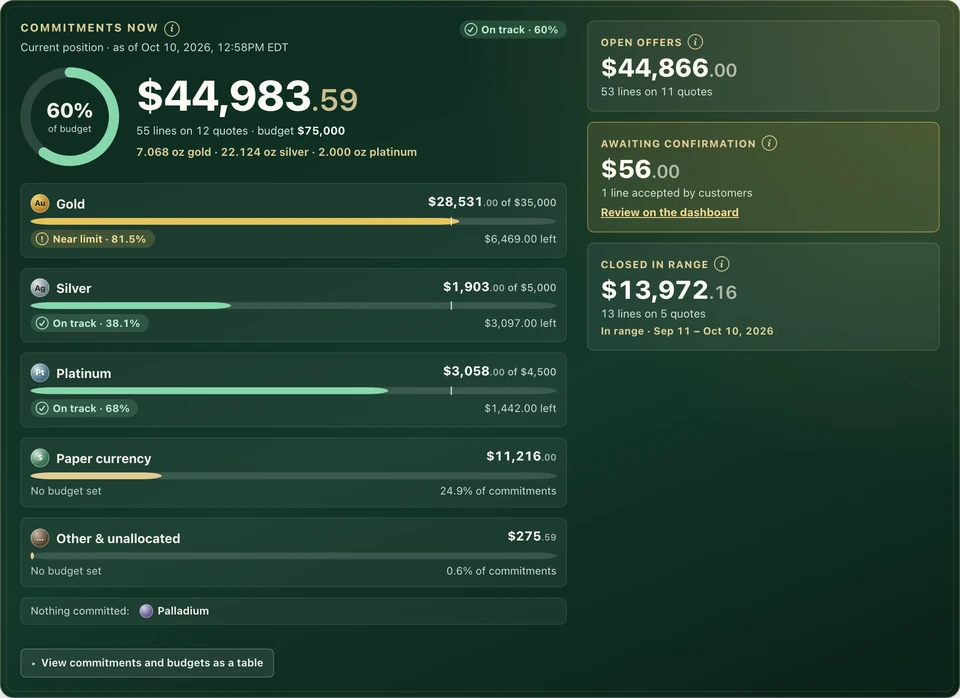Click the info icon next to Open Offers

tap(695, 42)
